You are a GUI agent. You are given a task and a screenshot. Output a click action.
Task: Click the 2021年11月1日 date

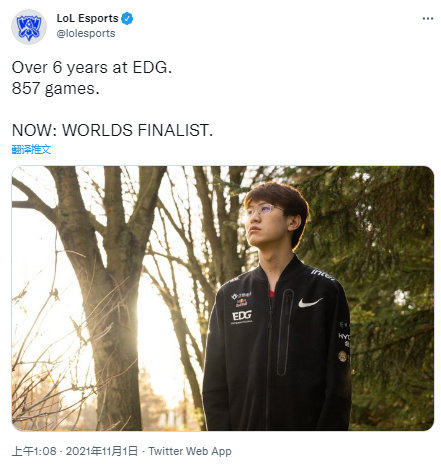pos(102,451)
